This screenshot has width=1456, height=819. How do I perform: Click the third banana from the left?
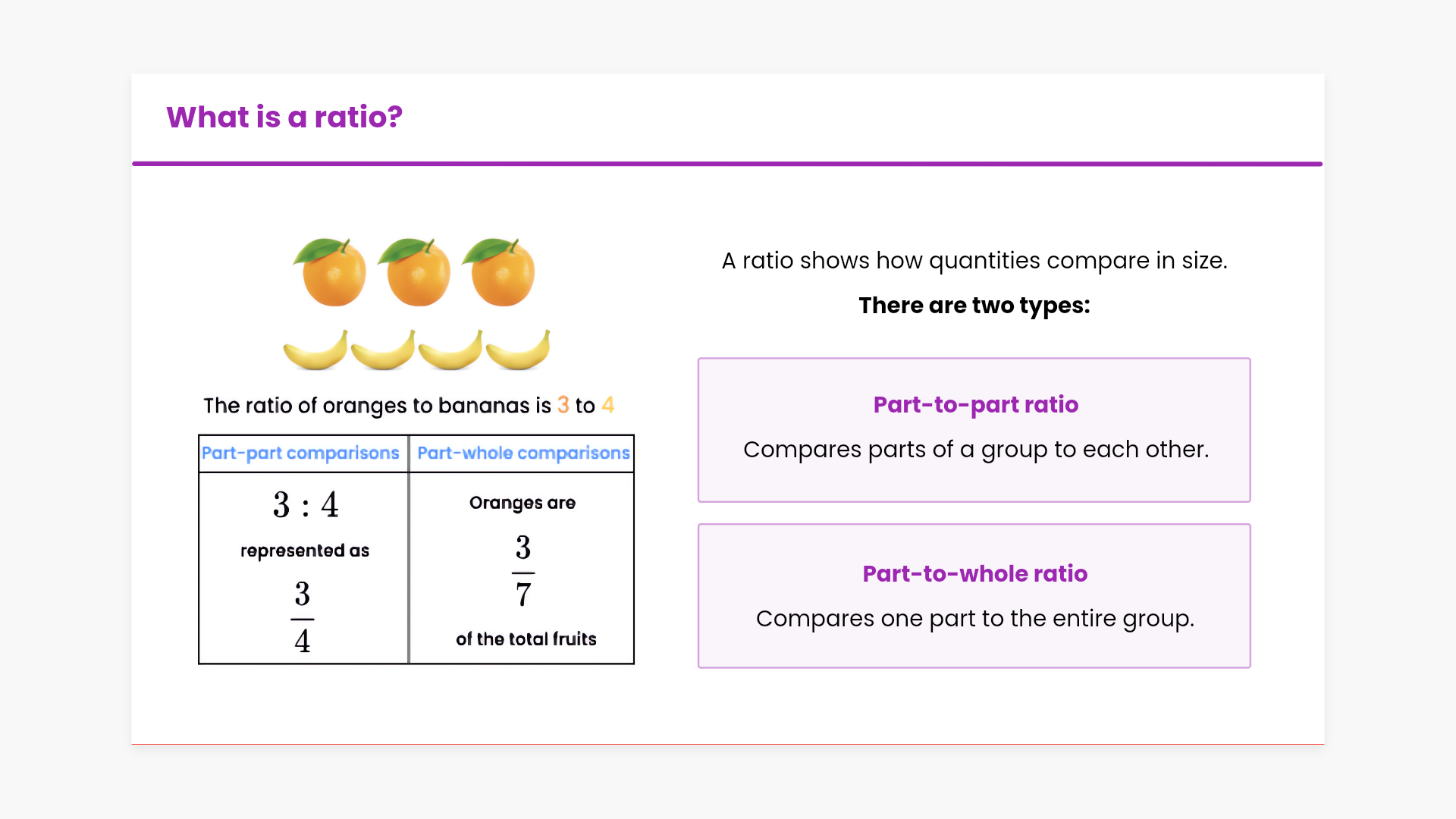[450, 351]
